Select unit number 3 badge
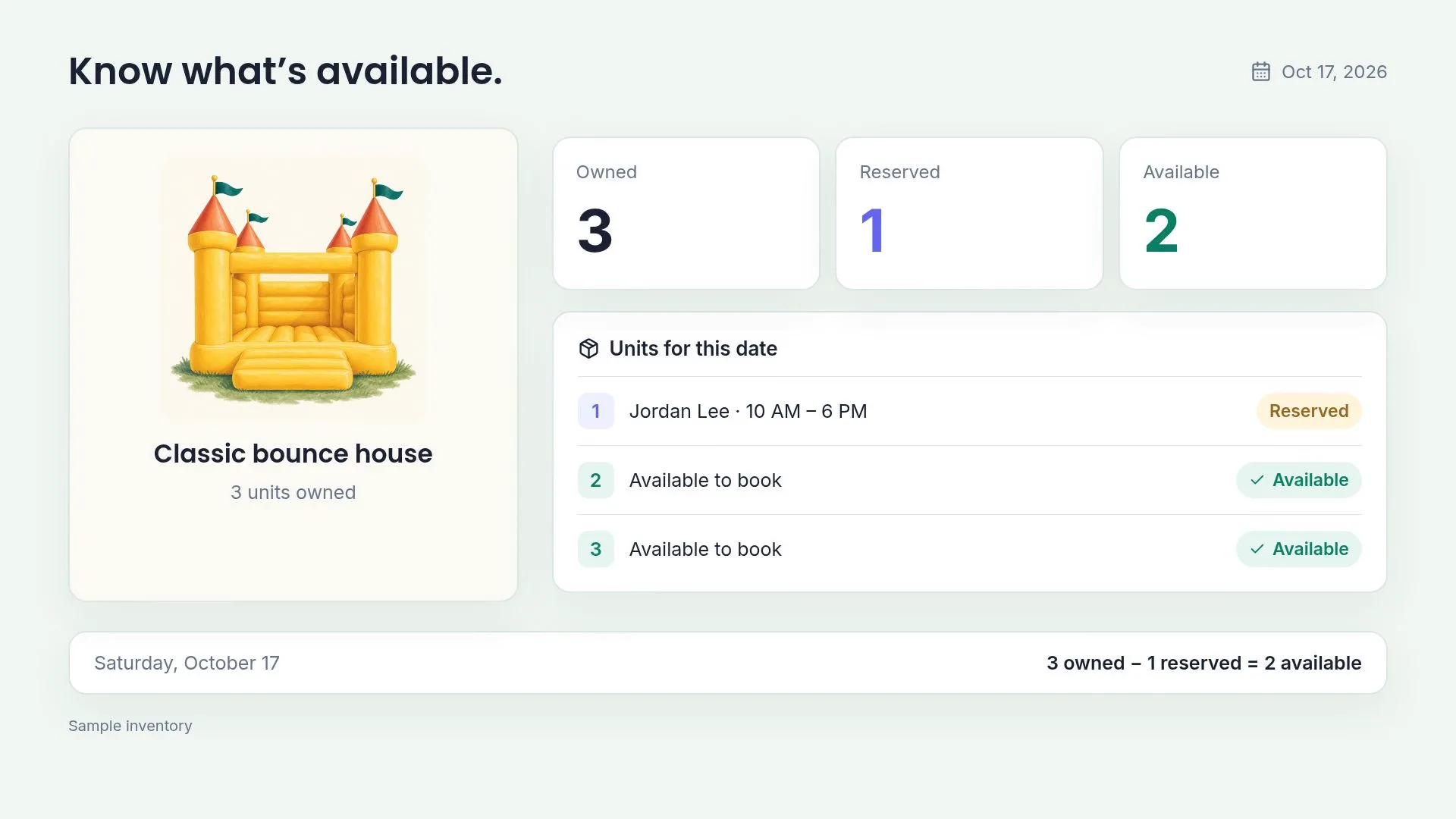The image size is (1456, 819). [595, 549]
